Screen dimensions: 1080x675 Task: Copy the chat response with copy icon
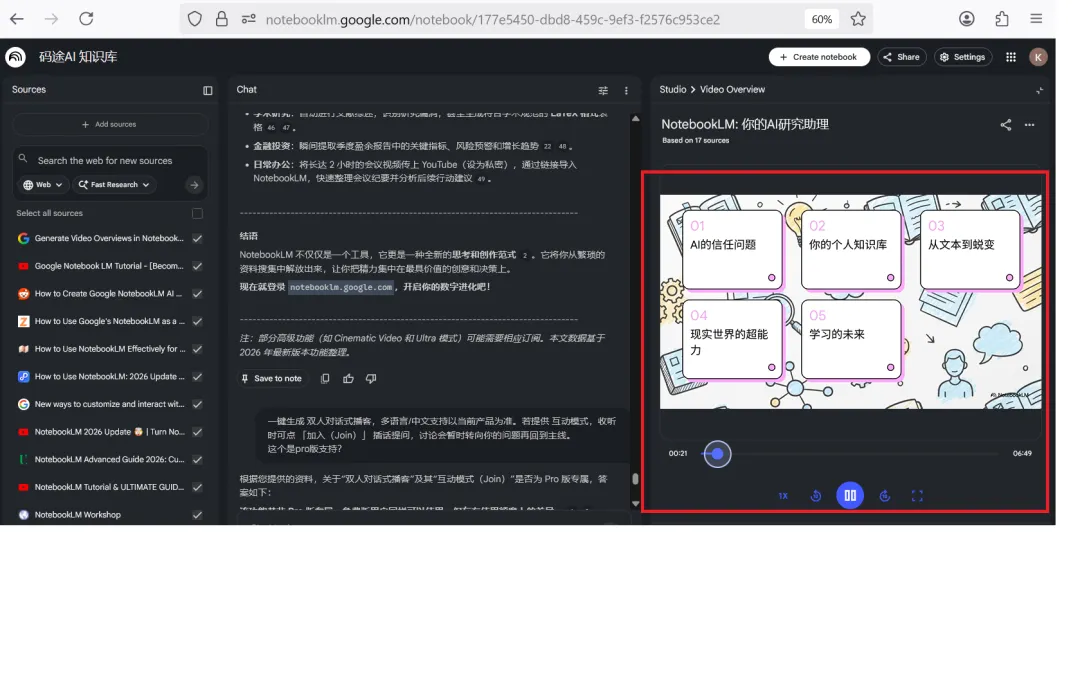(325, 378)
